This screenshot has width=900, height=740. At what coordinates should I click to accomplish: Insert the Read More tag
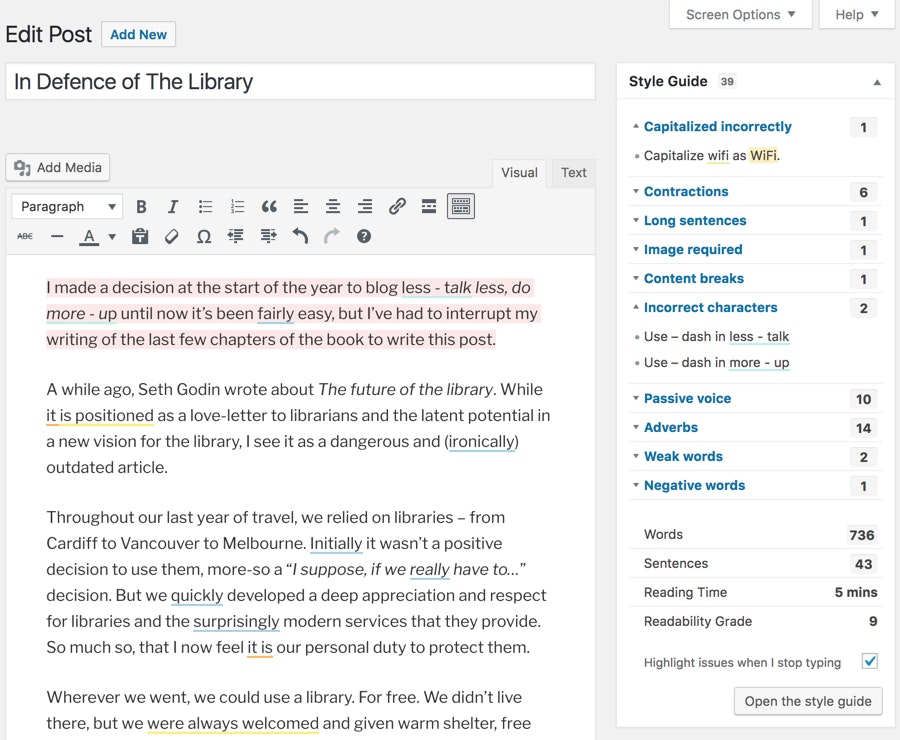coord(428,206)
